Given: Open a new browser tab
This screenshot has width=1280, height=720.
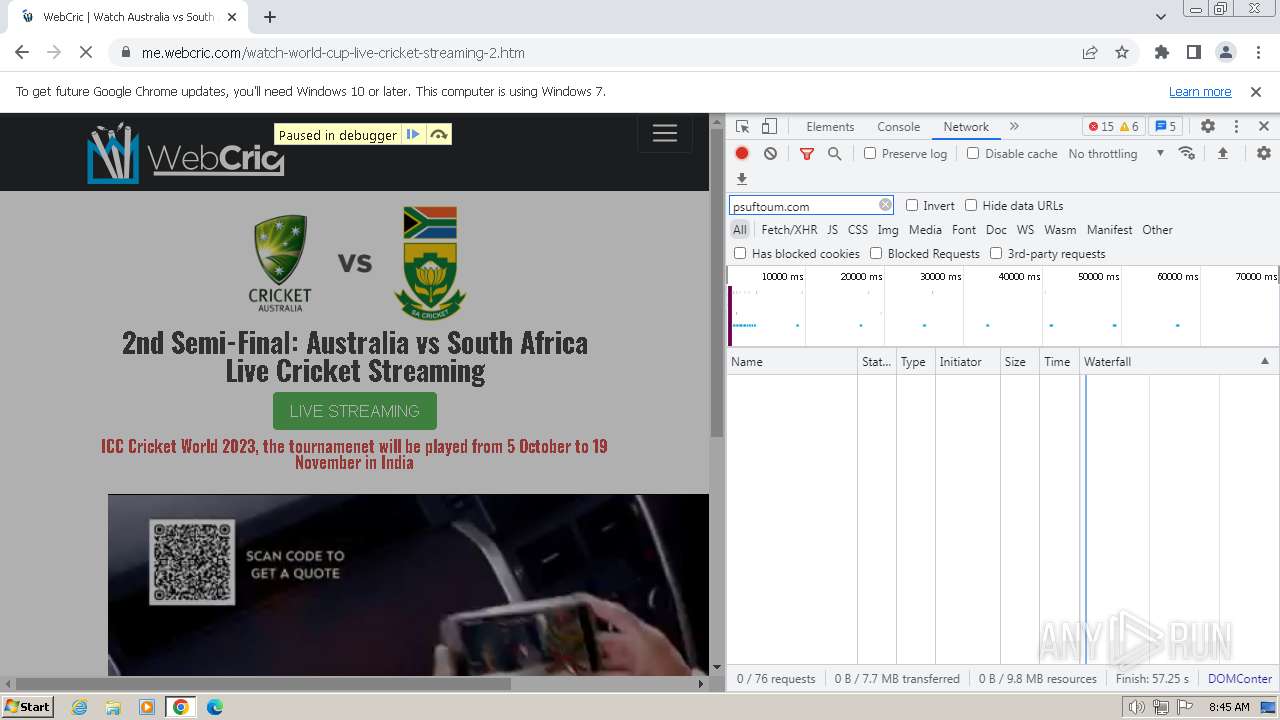Looking at the screenshot, I should pos(270,17).
